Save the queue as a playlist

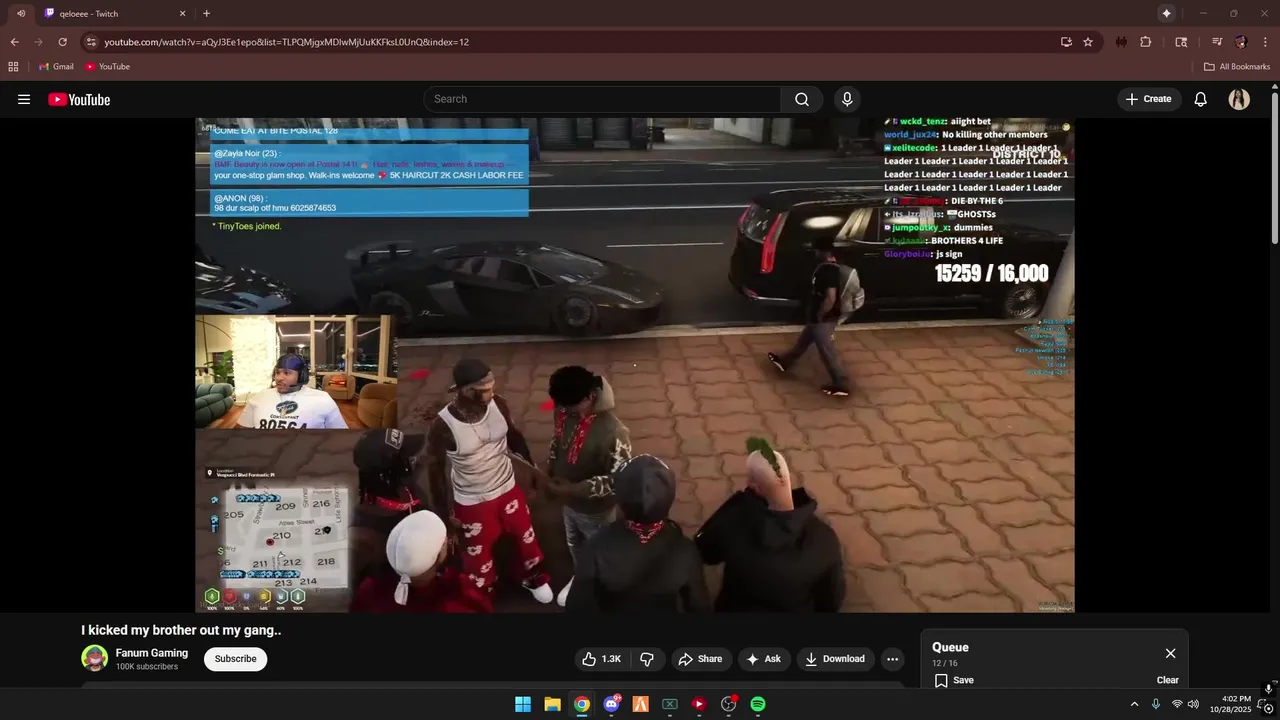coord(954,680)
